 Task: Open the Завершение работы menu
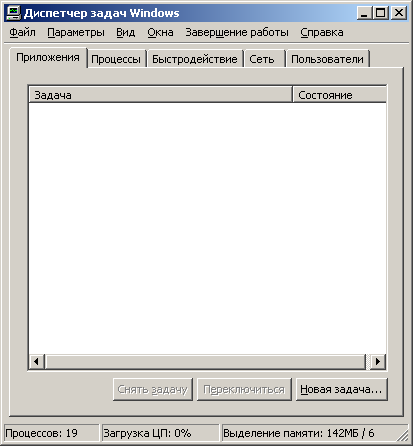click(x=237, y=32)
